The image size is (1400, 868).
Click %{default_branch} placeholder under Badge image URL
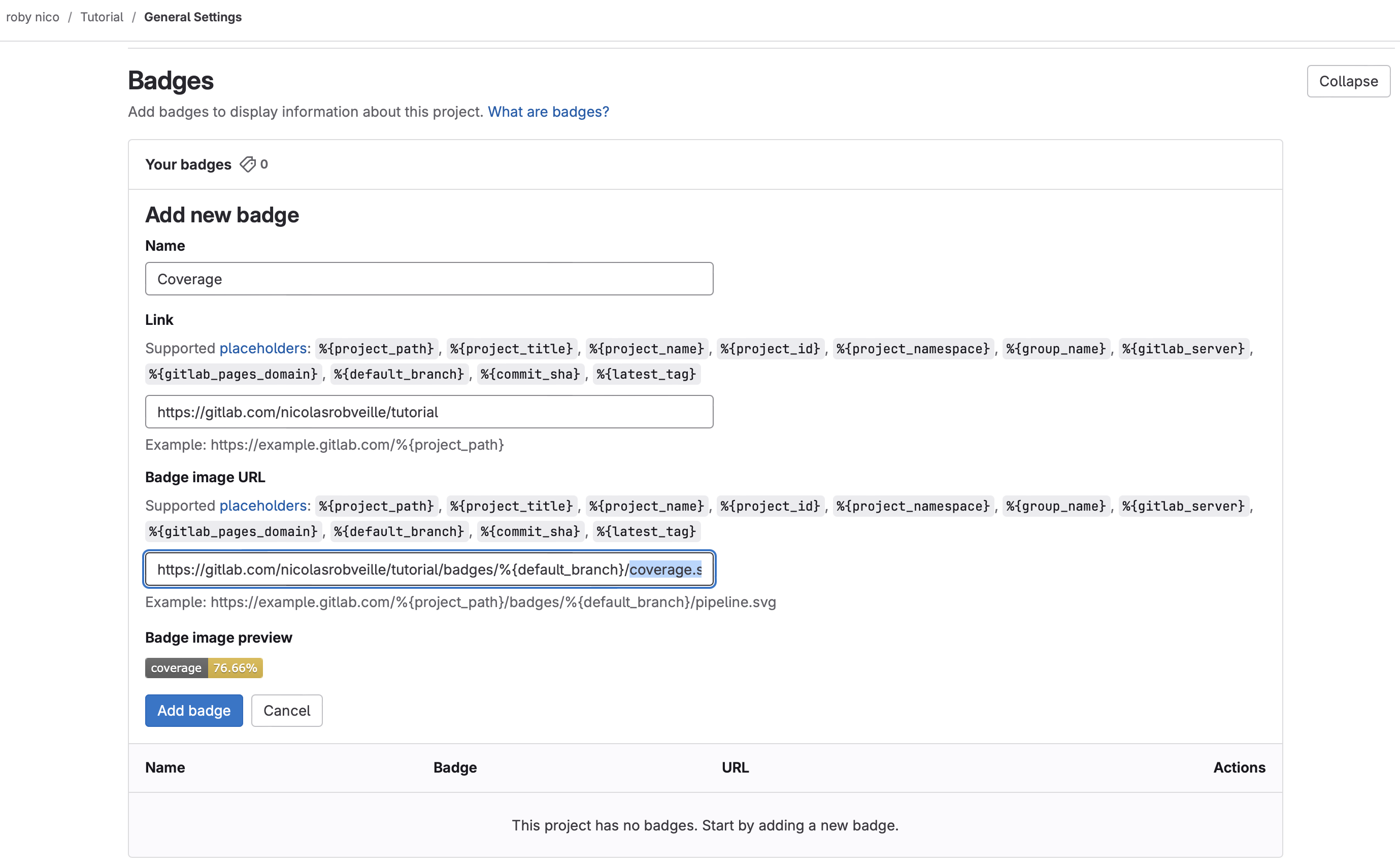pyautogui.click(x=399, y=531)
